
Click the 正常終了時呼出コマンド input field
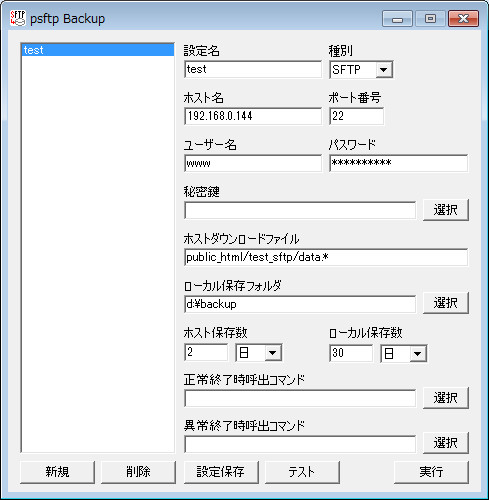click(300, 398)
